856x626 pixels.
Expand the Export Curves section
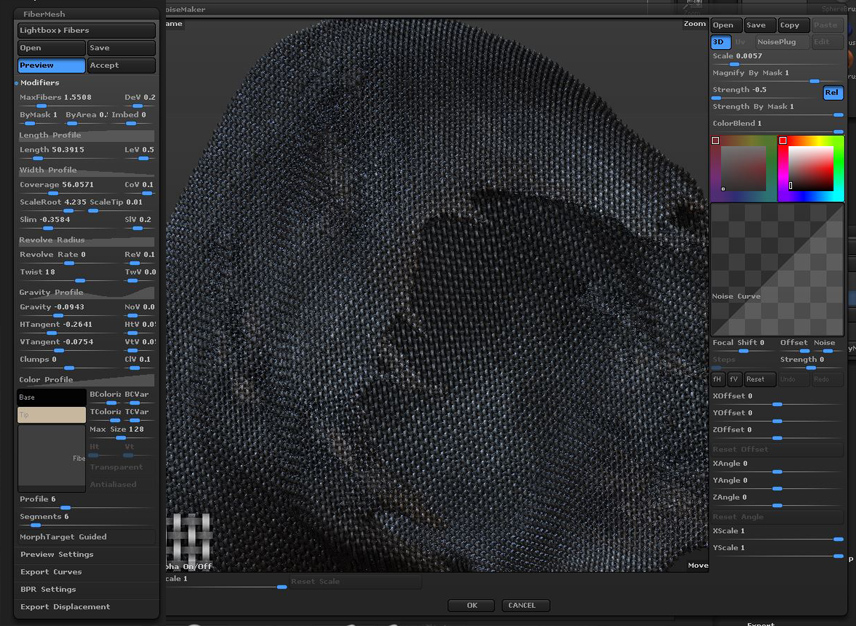(x=51, y=572)
